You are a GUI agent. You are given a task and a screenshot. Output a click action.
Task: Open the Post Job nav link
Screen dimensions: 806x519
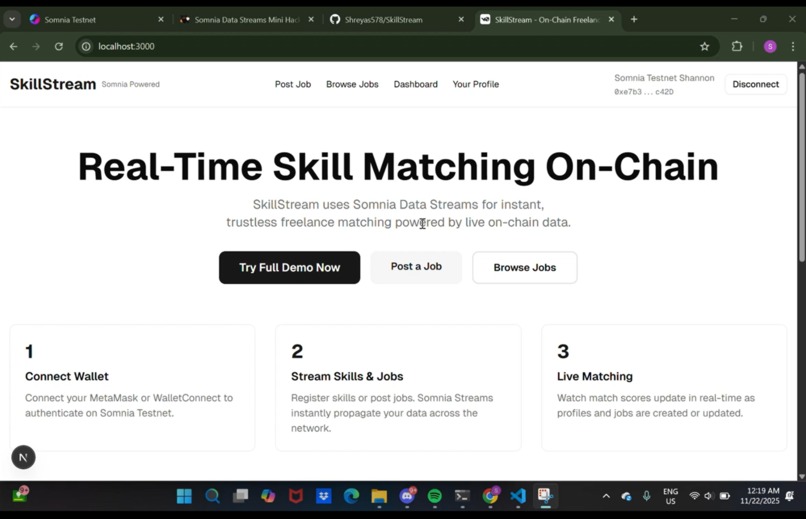(x=292, y=84)
